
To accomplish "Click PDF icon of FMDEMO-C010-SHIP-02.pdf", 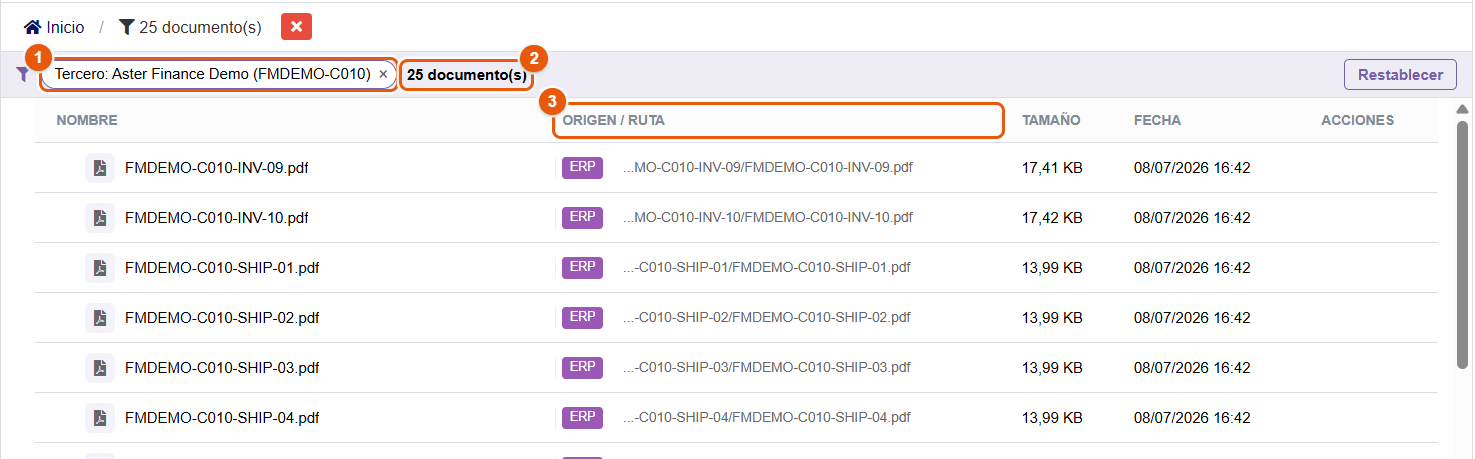I will [x=100, y=317].
